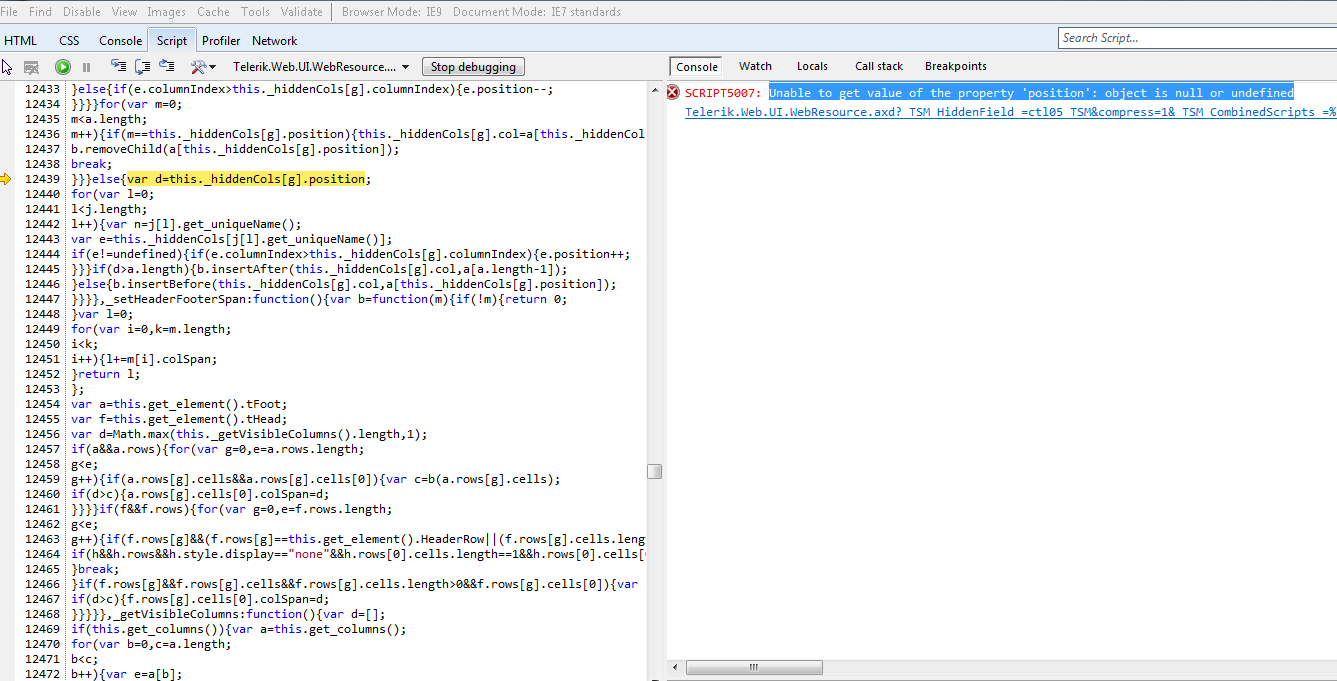Image resolution: width=1337 pixels, height=681 pixels.
Task: Click the code on line 12456 with Math.max
Action: (250, 434)
